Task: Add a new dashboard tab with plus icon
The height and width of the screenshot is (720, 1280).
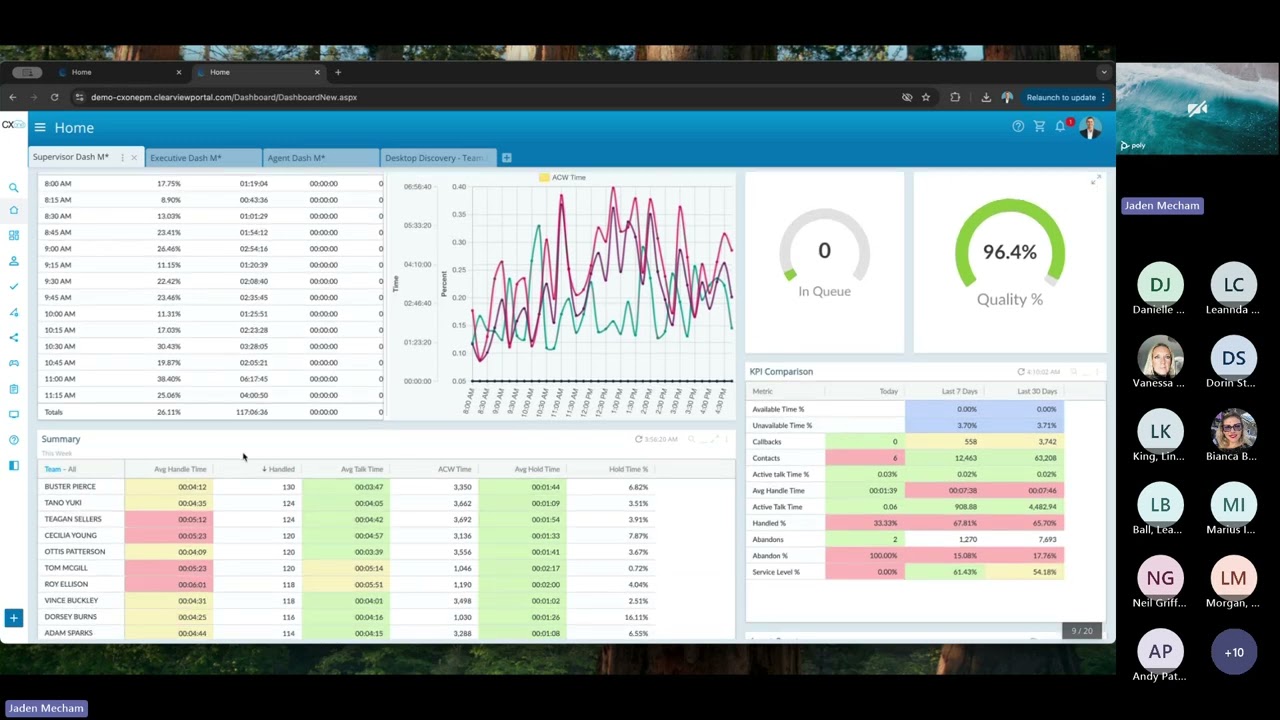Action: tap(506, 158)
